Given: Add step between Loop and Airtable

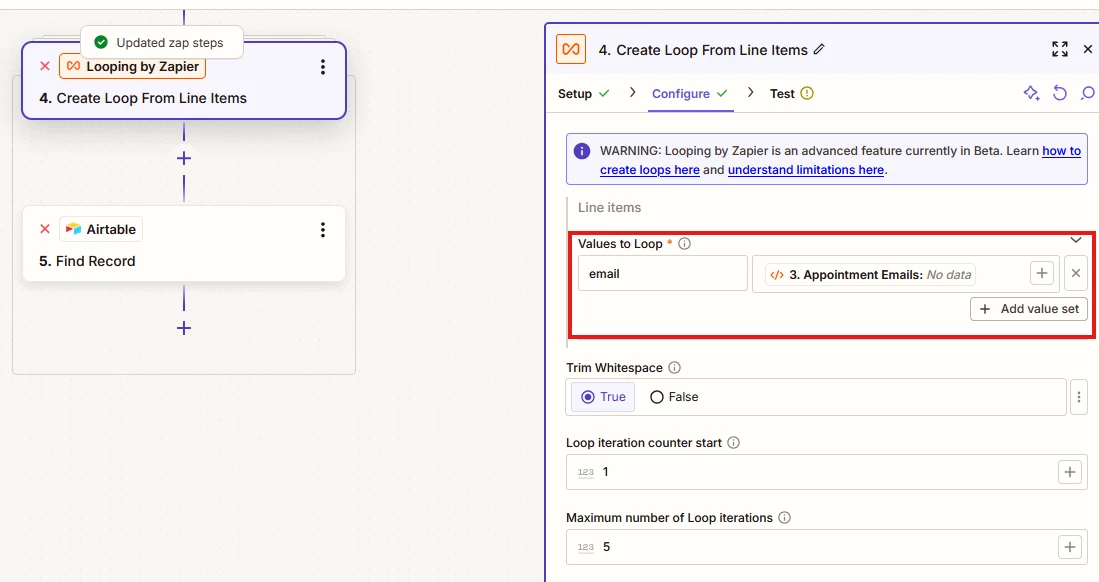Looking at the screenshot, I should click(184, 158).
